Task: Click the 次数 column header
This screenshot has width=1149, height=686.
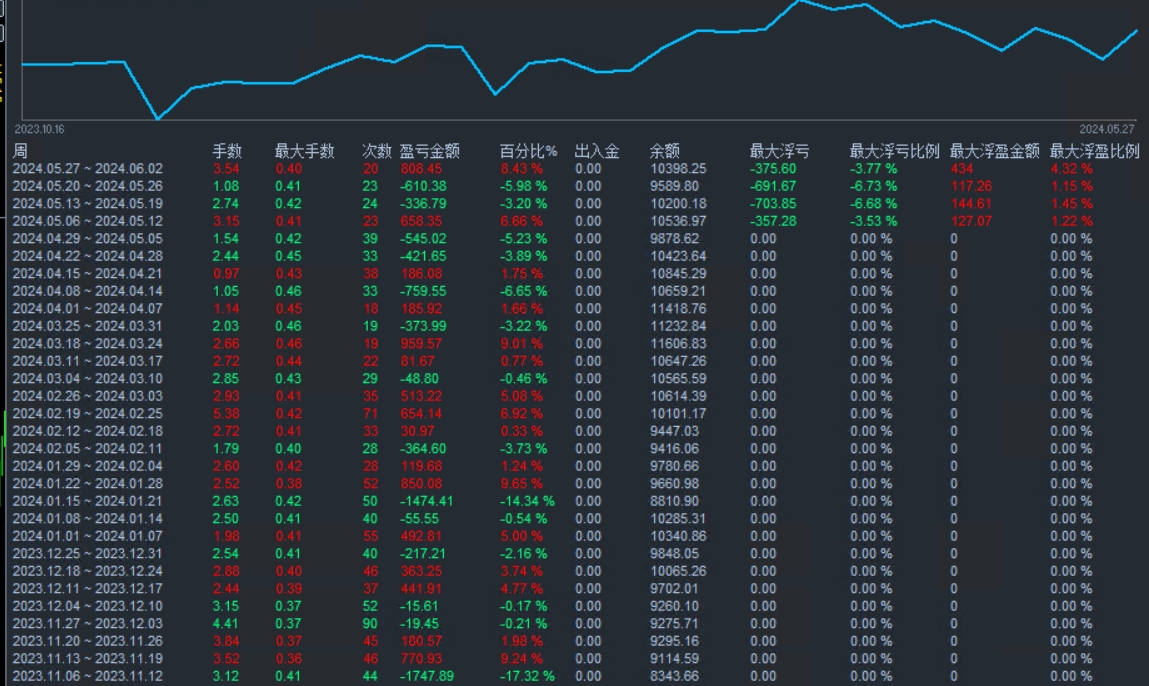Action: pos(377,151)
